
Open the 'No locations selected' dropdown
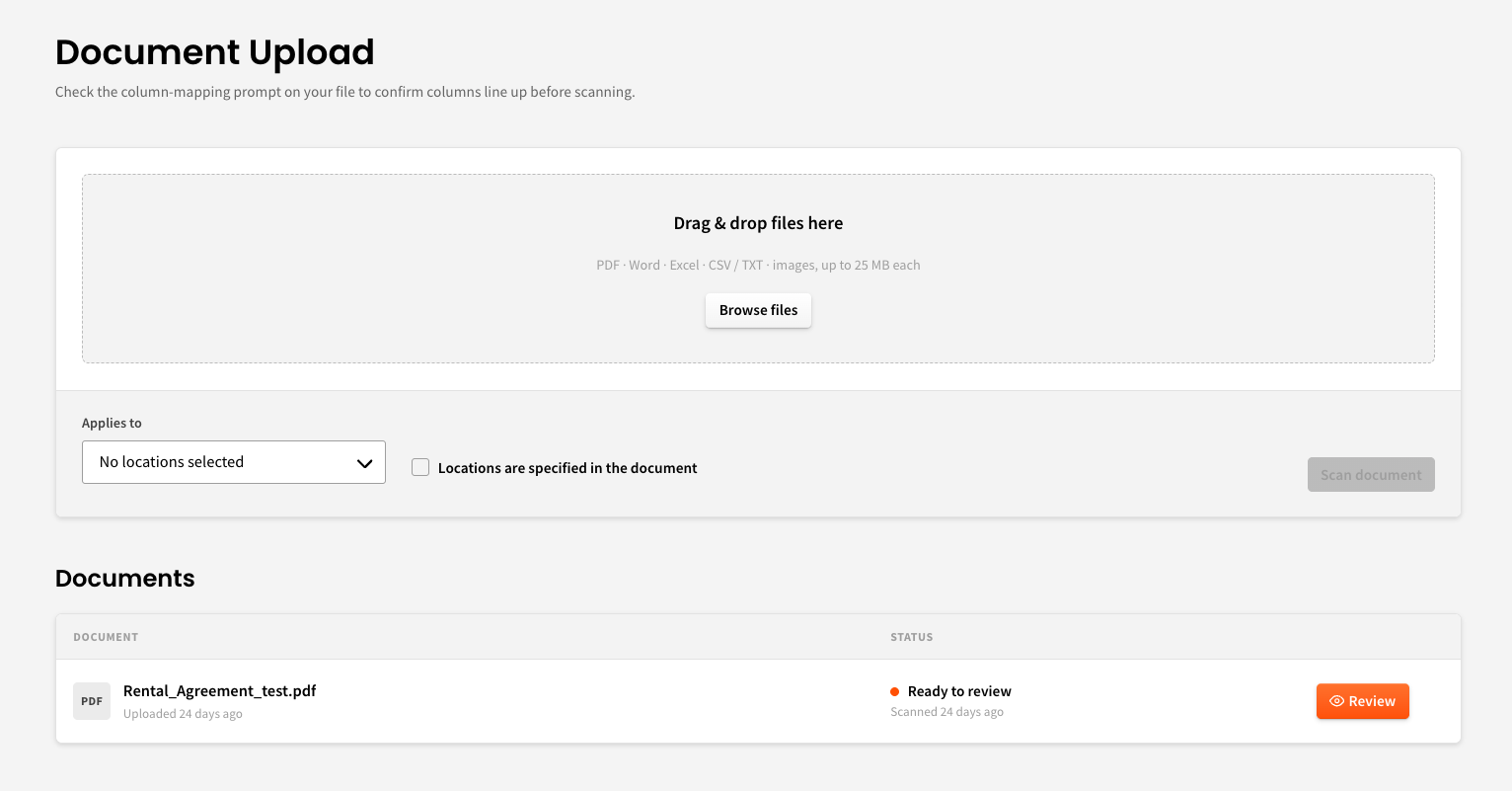[234, 462]
